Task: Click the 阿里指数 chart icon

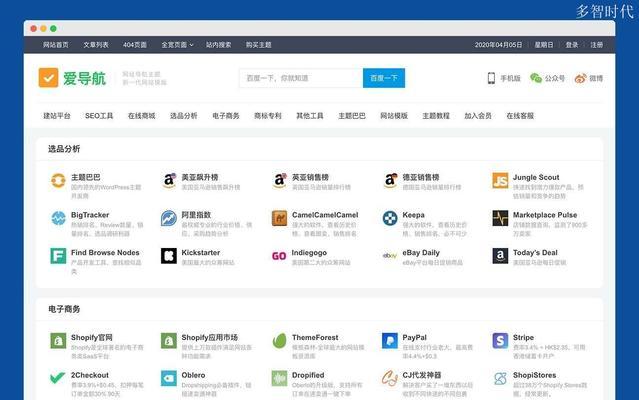Action: (169, 218)
